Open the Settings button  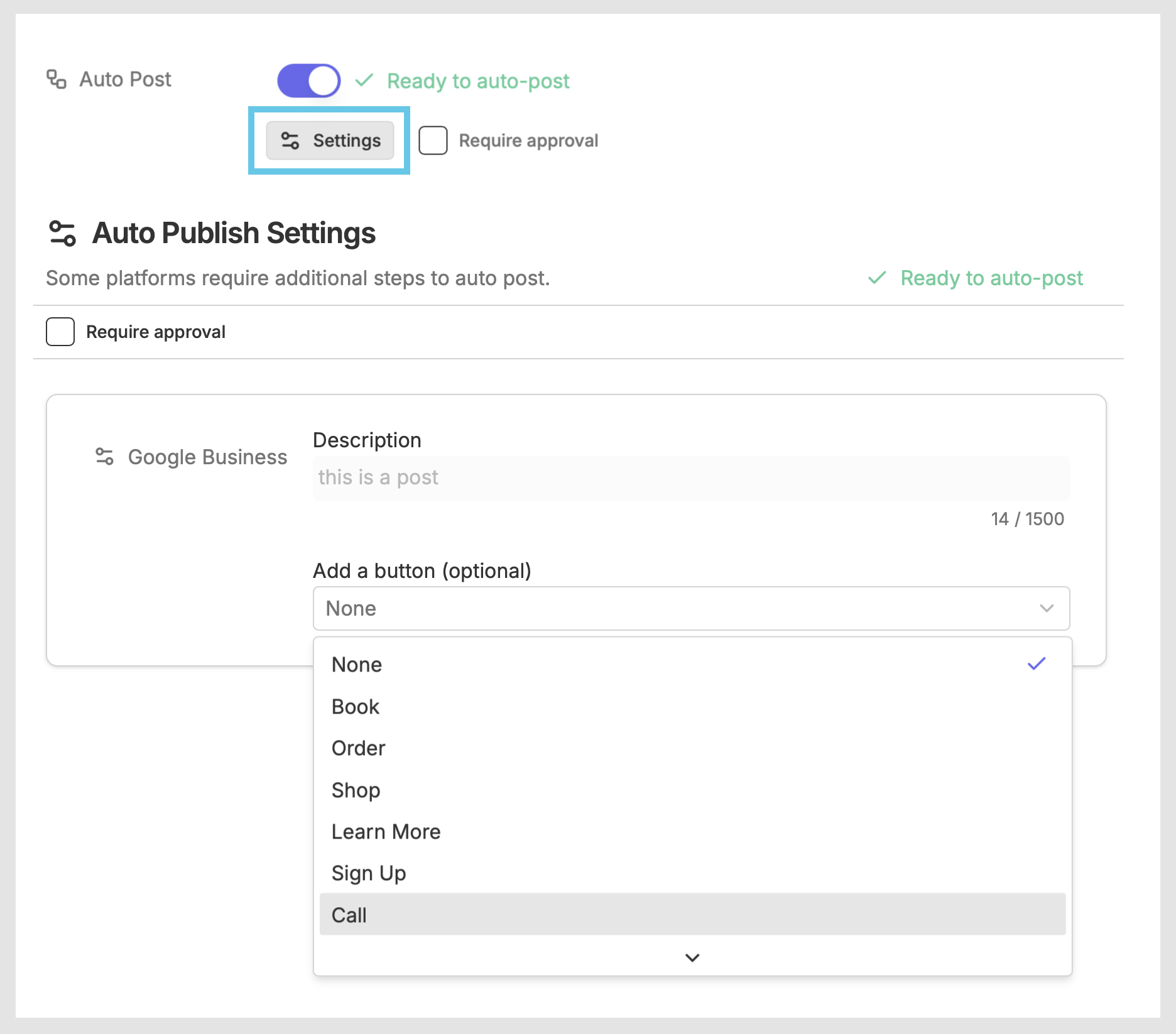[x=330, y=140]
